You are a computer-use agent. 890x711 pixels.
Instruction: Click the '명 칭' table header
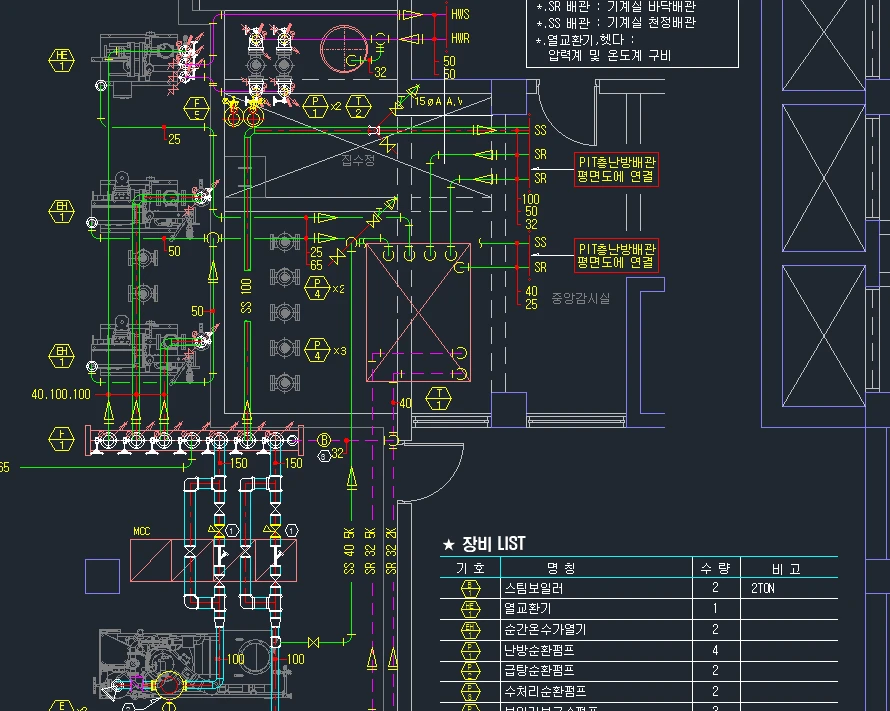[x=562, y=568]
